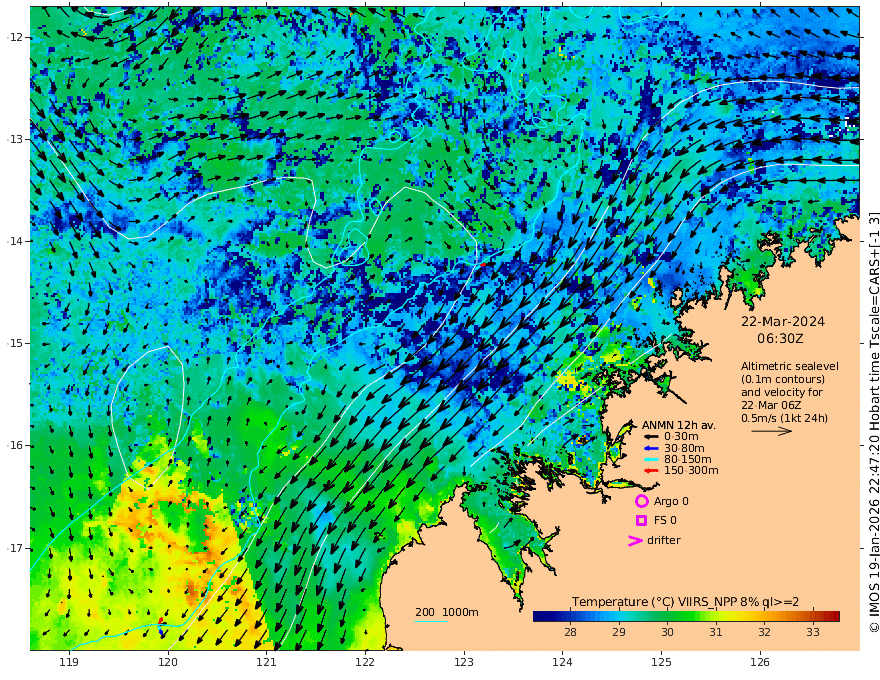The height and width of the screenshot is (680, 880).
Task: Click the longitude 122 axis label
Action: click(x=365, y=663)
